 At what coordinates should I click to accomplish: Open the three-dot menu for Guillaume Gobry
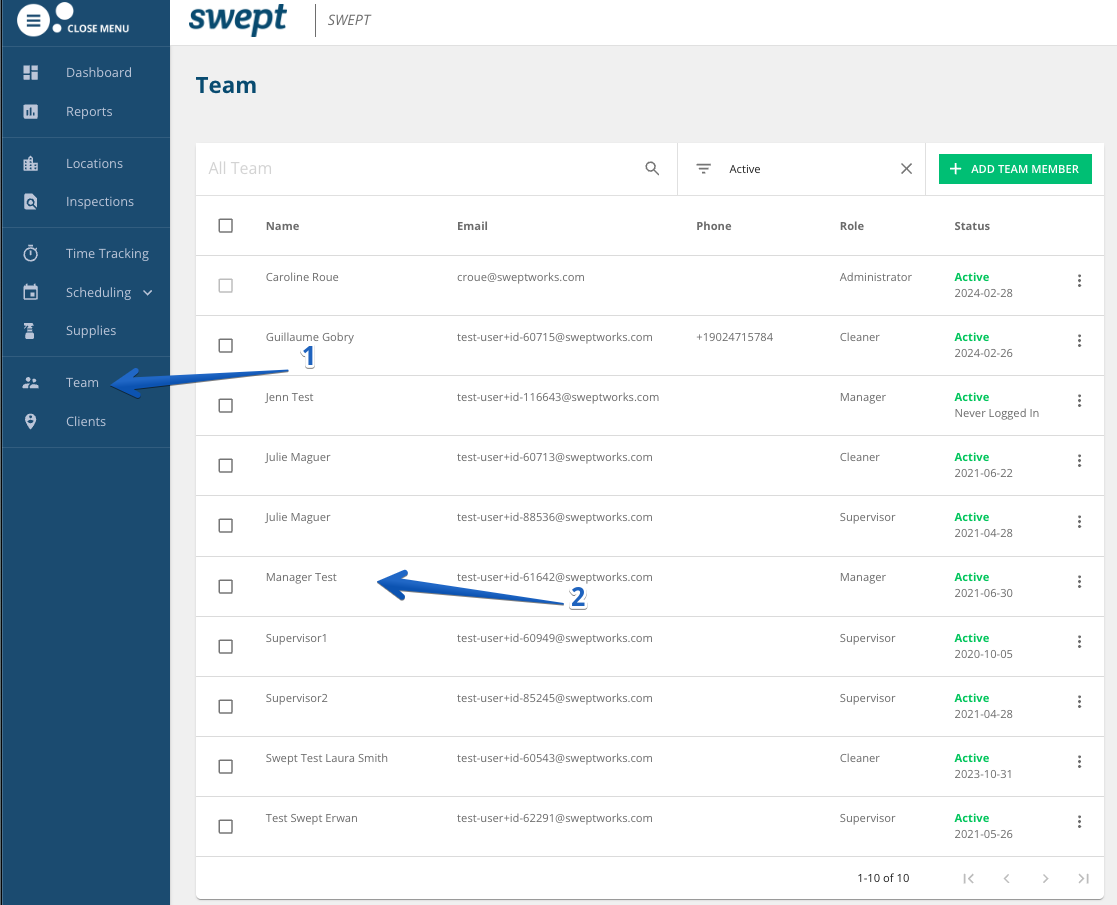coord(1079,339)
